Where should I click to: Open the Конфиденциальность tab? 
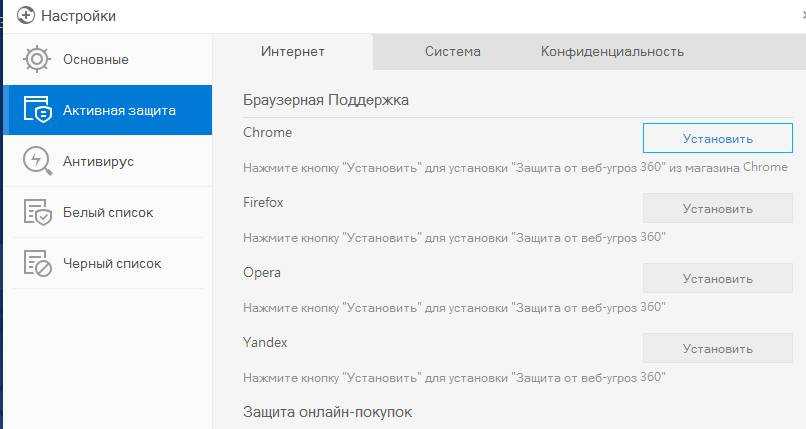point(612,51)
